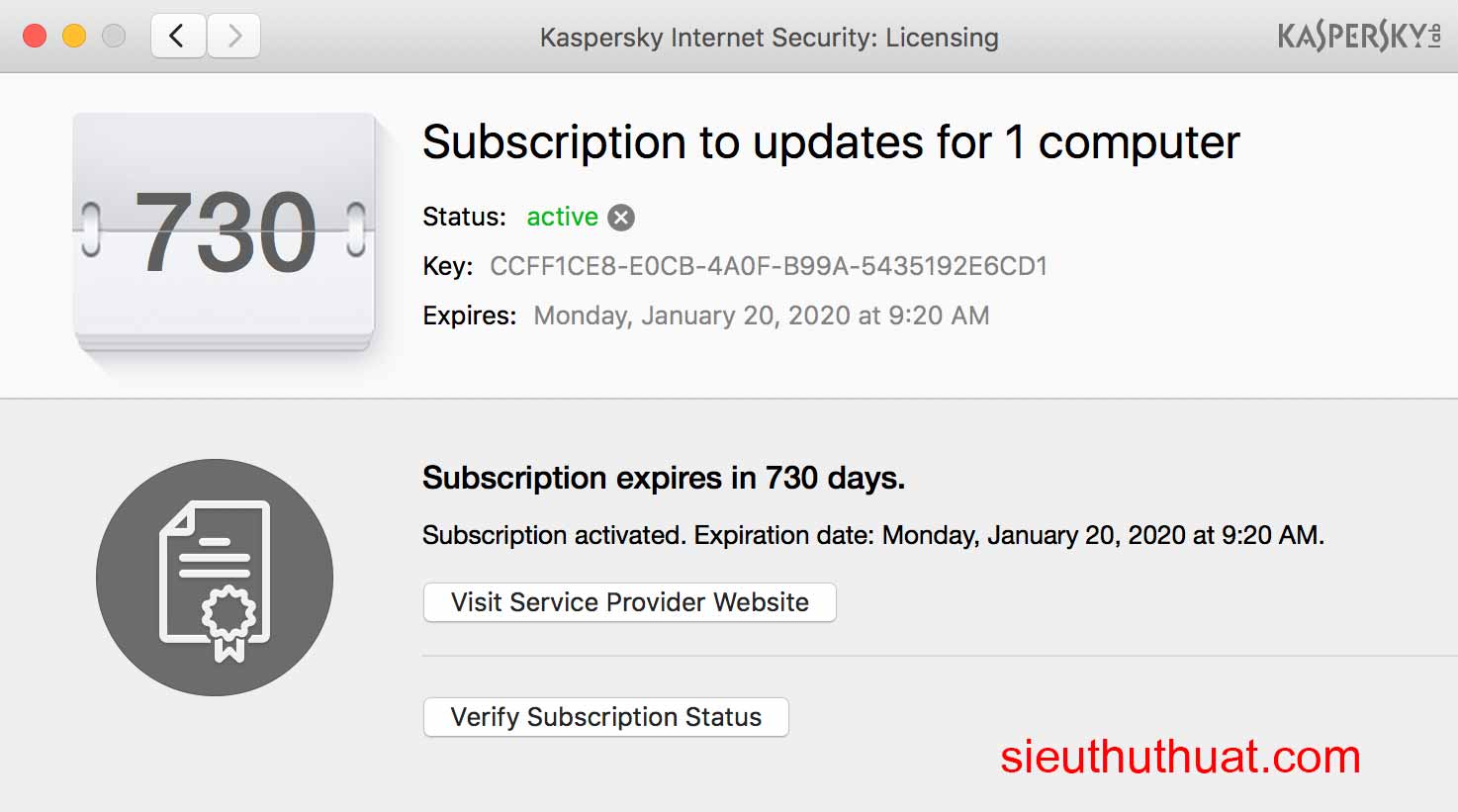Click the green active status text
Image resolution: width=1458 pixels, height=812 pixels.
[x=562, y=217]
